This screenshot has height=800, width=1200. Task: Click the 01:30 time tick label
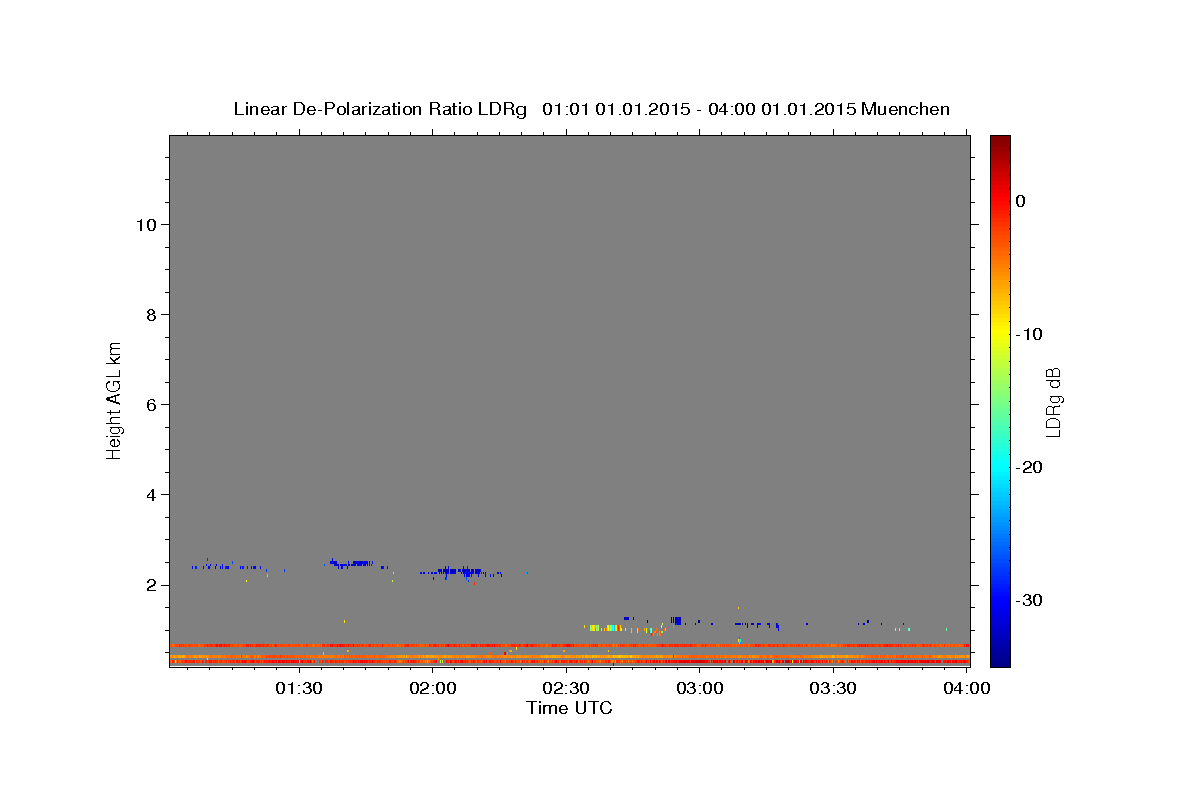click(x=299, y=688)
